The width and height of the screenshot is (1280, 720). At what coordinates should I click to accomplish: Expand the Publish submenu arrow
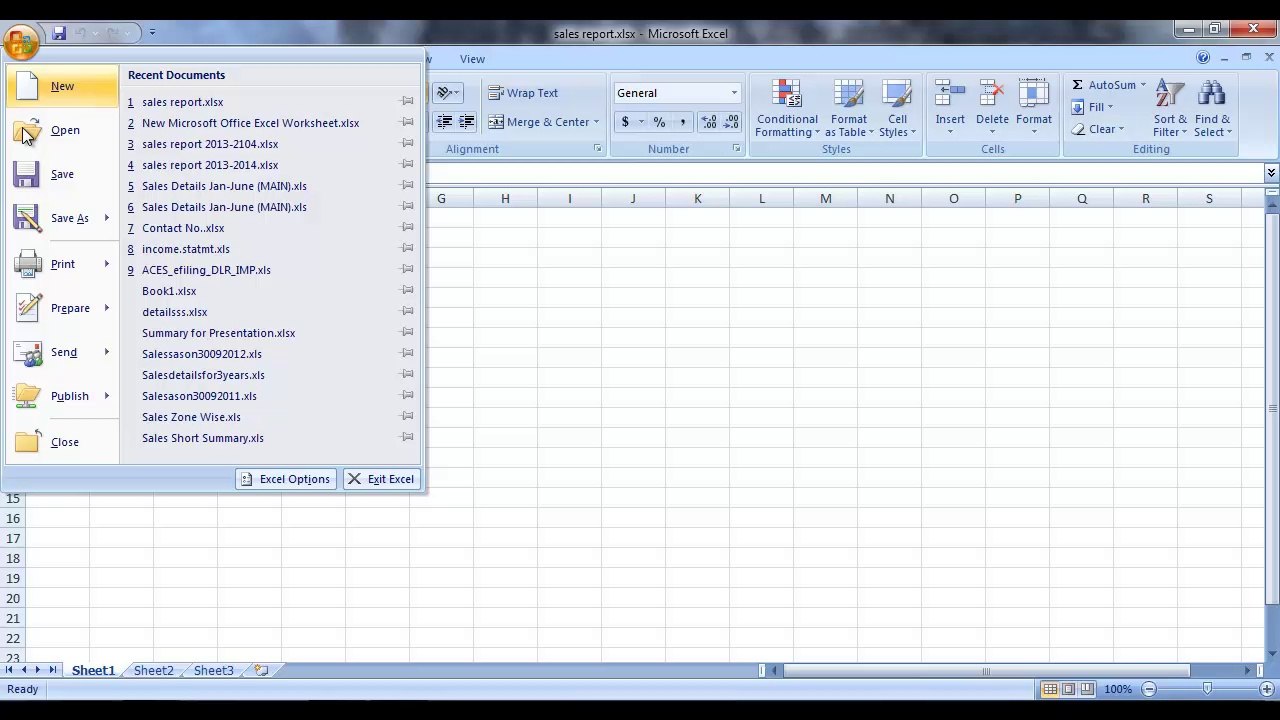pos(107,396)
